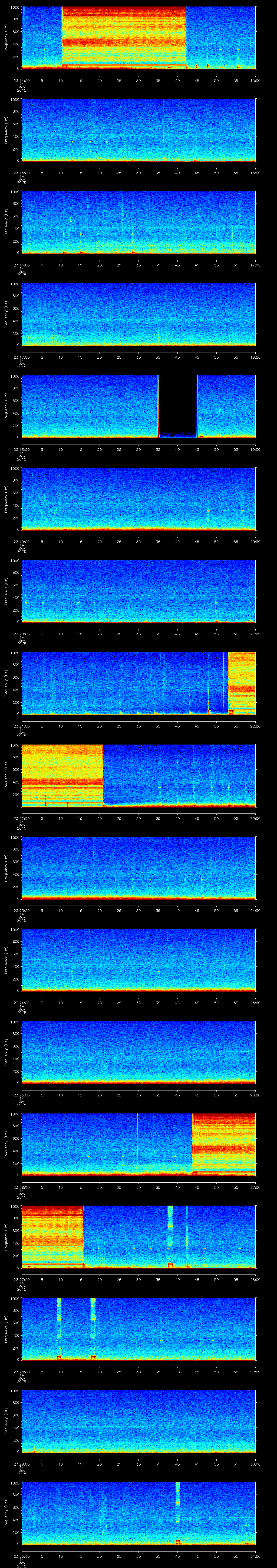The width and height of the screenshot is (277, 1568).
Task: Click the 23:19:00 start time label
Action: coord(21,542)
